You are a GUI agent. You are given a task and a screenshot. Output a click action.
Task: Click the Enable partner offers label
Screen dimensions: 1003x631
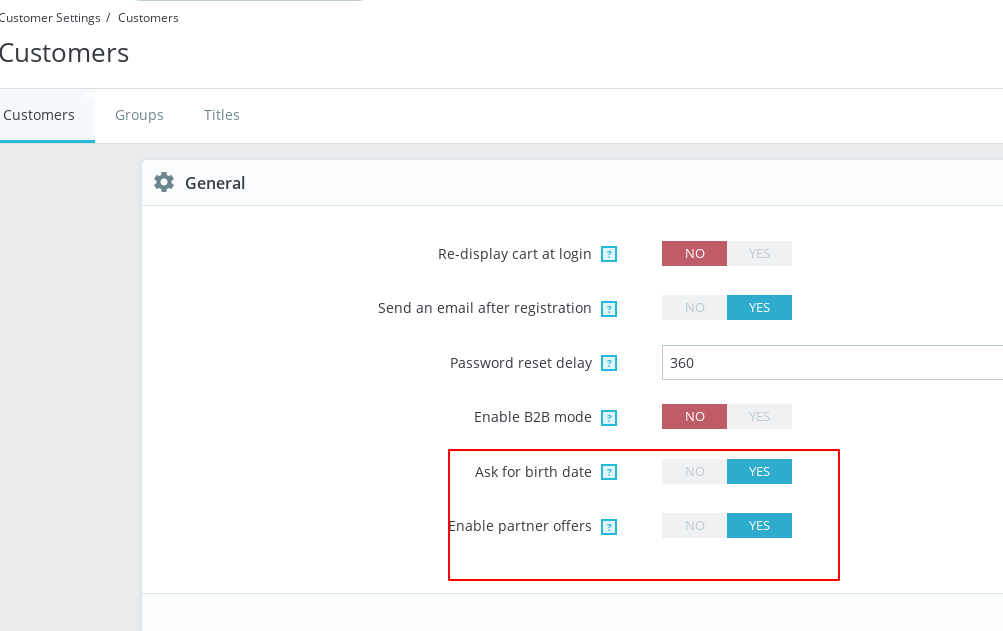click(520, 526)
